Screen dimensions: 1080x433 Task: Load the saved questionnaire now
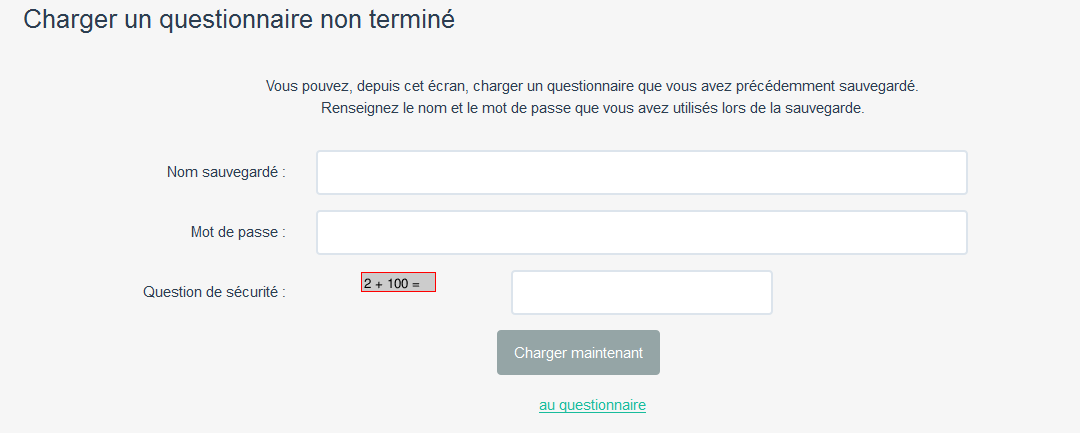(578, 353)
